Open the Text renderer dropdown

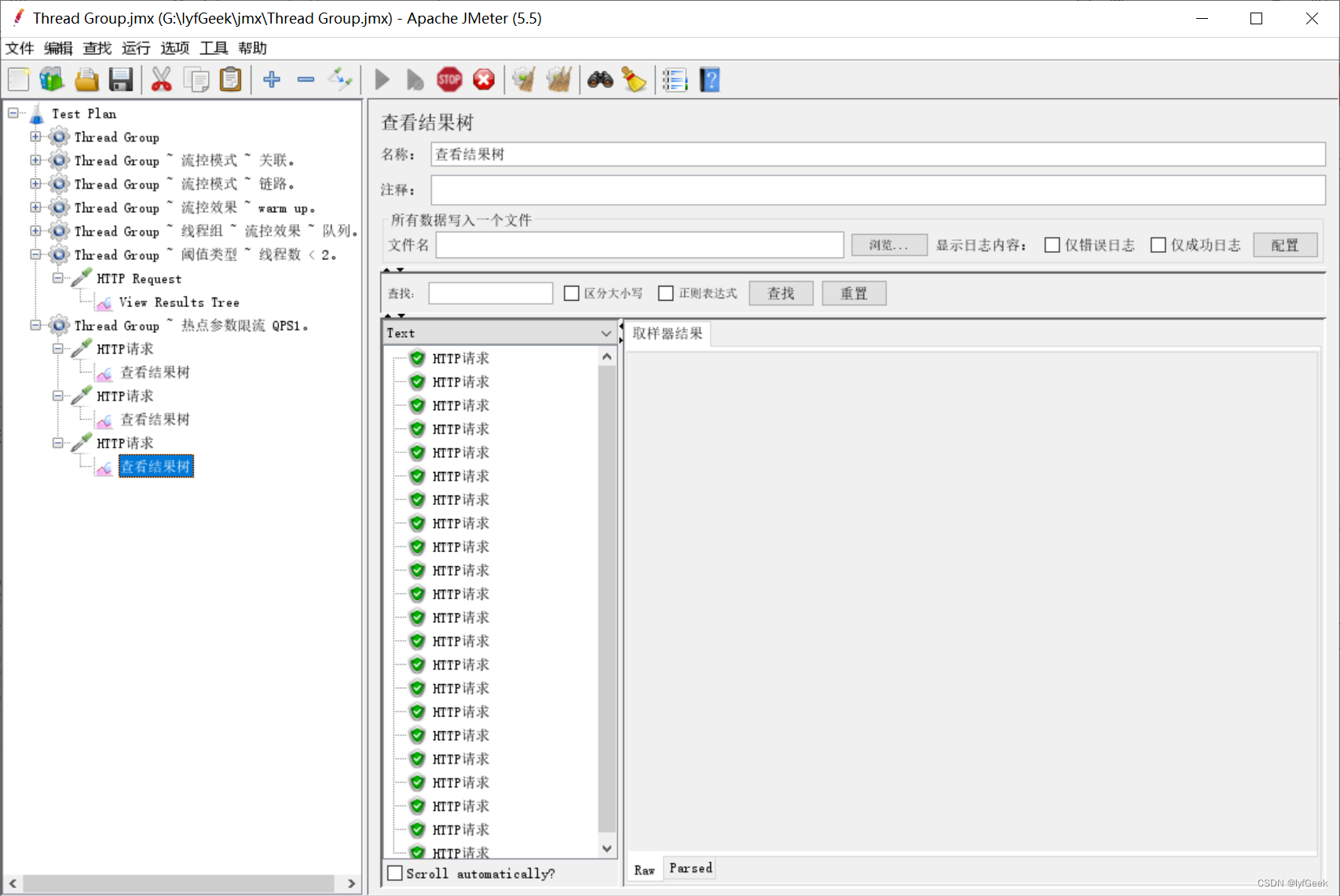[500, 333]
